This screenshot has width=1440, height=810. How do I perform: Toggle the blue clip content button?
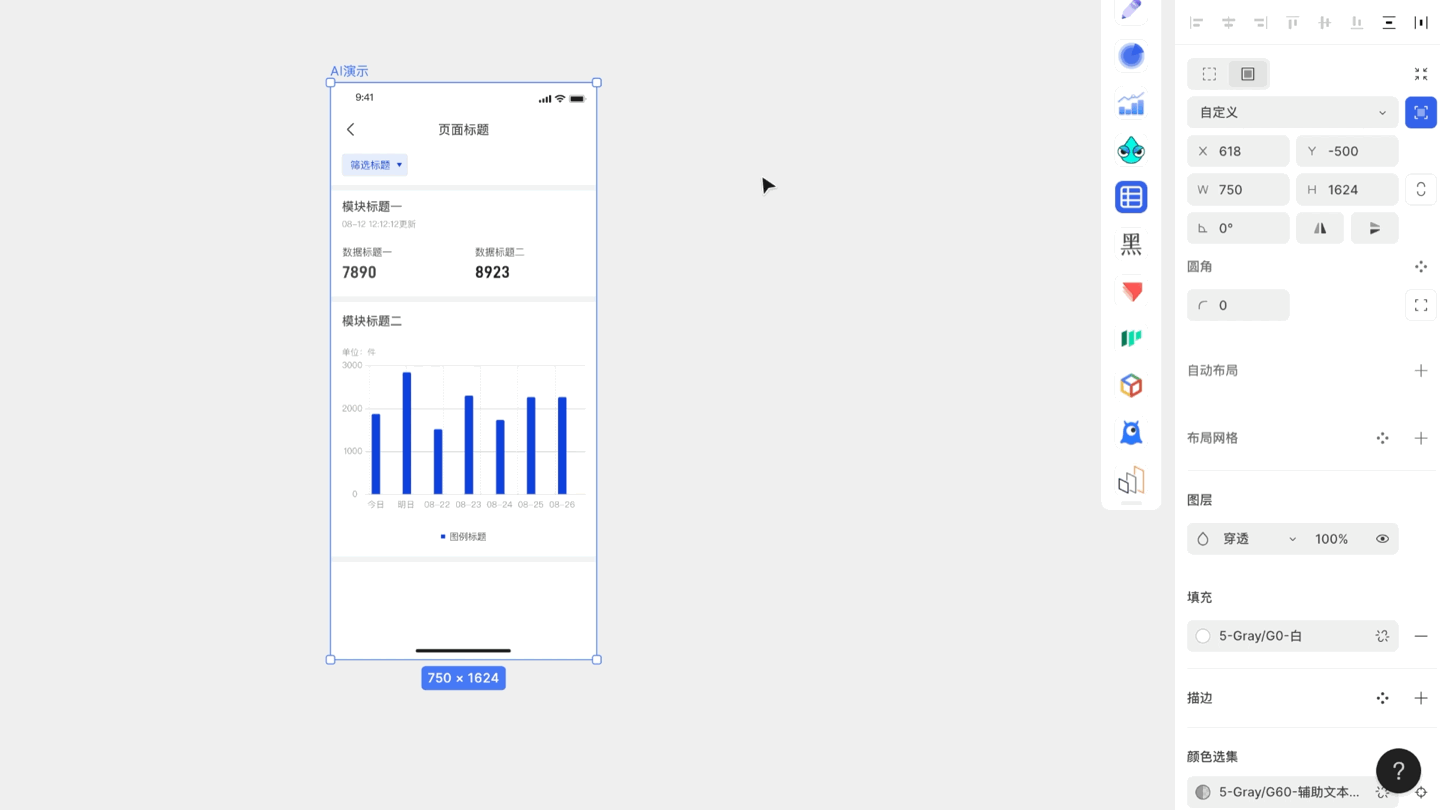(x=1421, y=113)
